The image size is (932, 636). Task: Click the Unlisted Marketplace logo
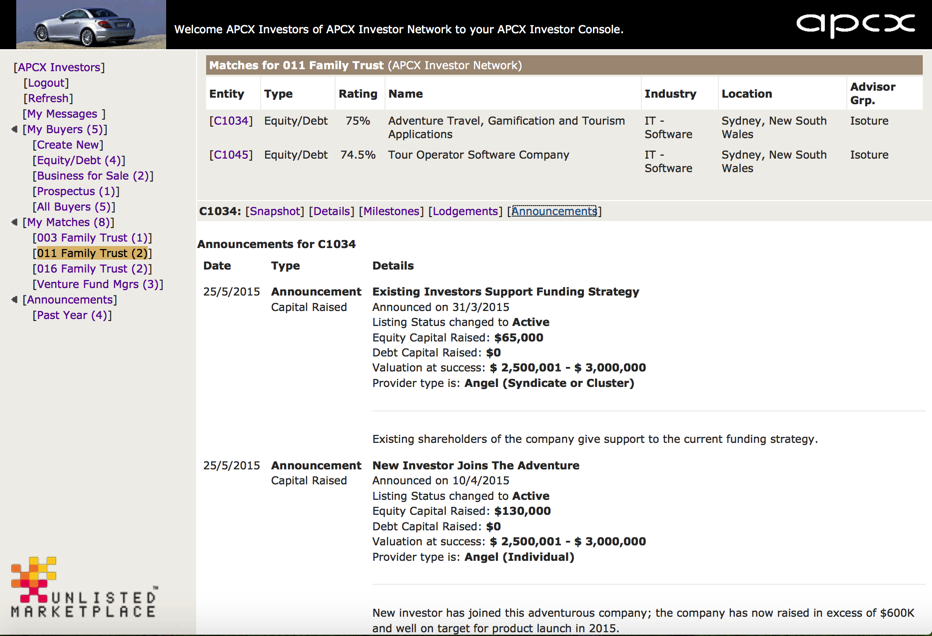(x=83, y=588)
